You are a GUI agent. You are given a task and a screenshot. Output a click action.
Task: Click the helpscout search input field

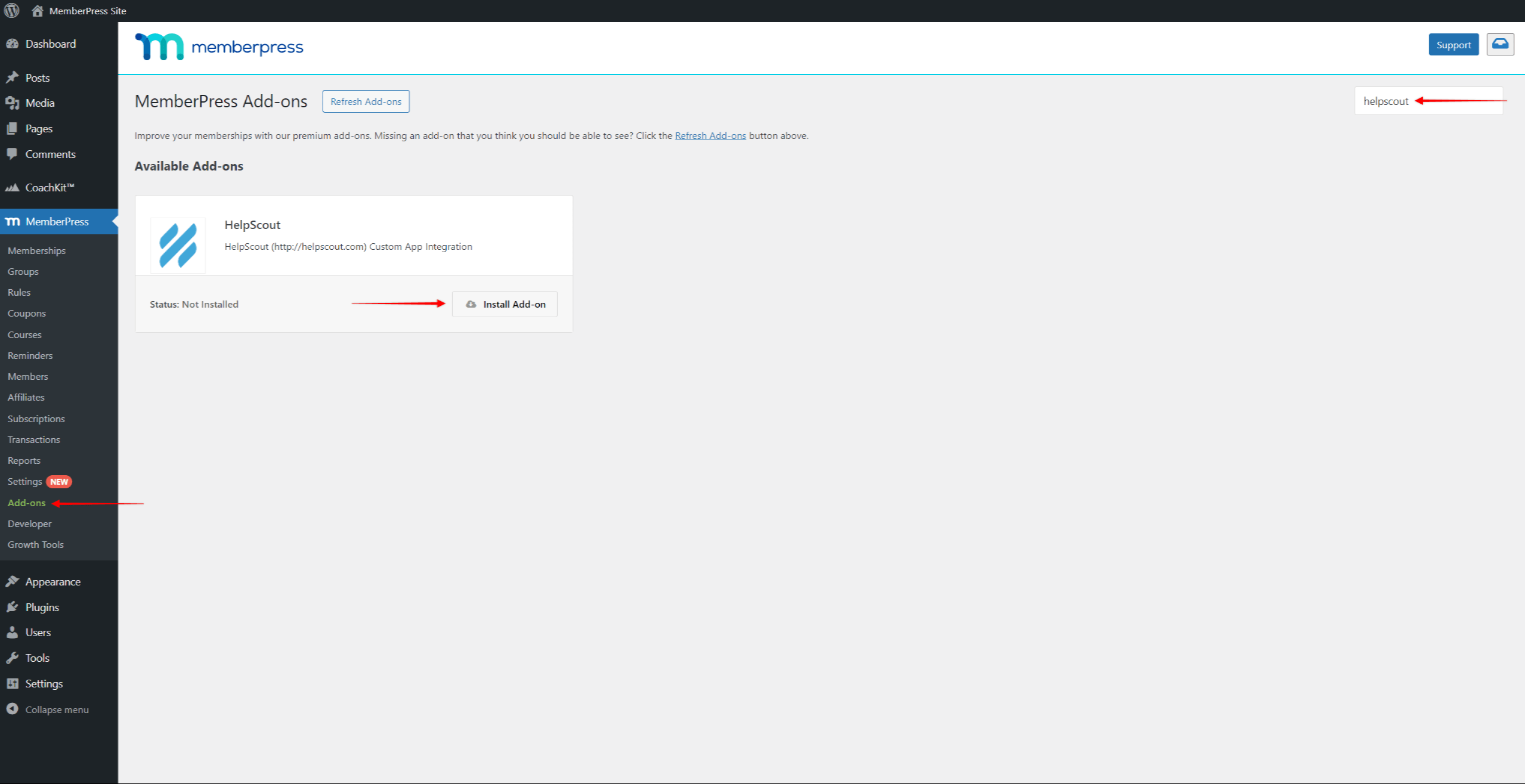pyautogui.click(x=1430, y=100)
